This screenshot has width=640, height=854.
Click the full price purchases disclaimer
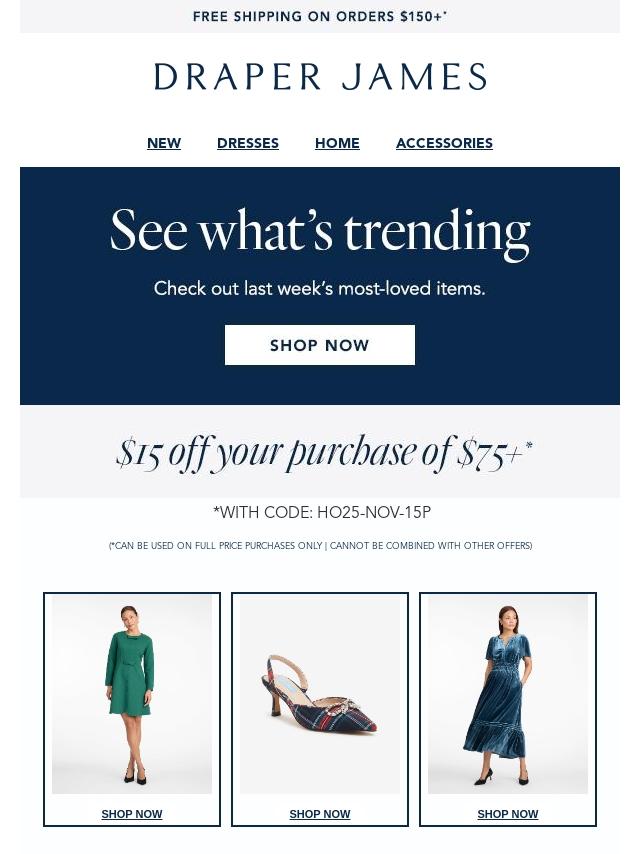(x=320, y=545)
